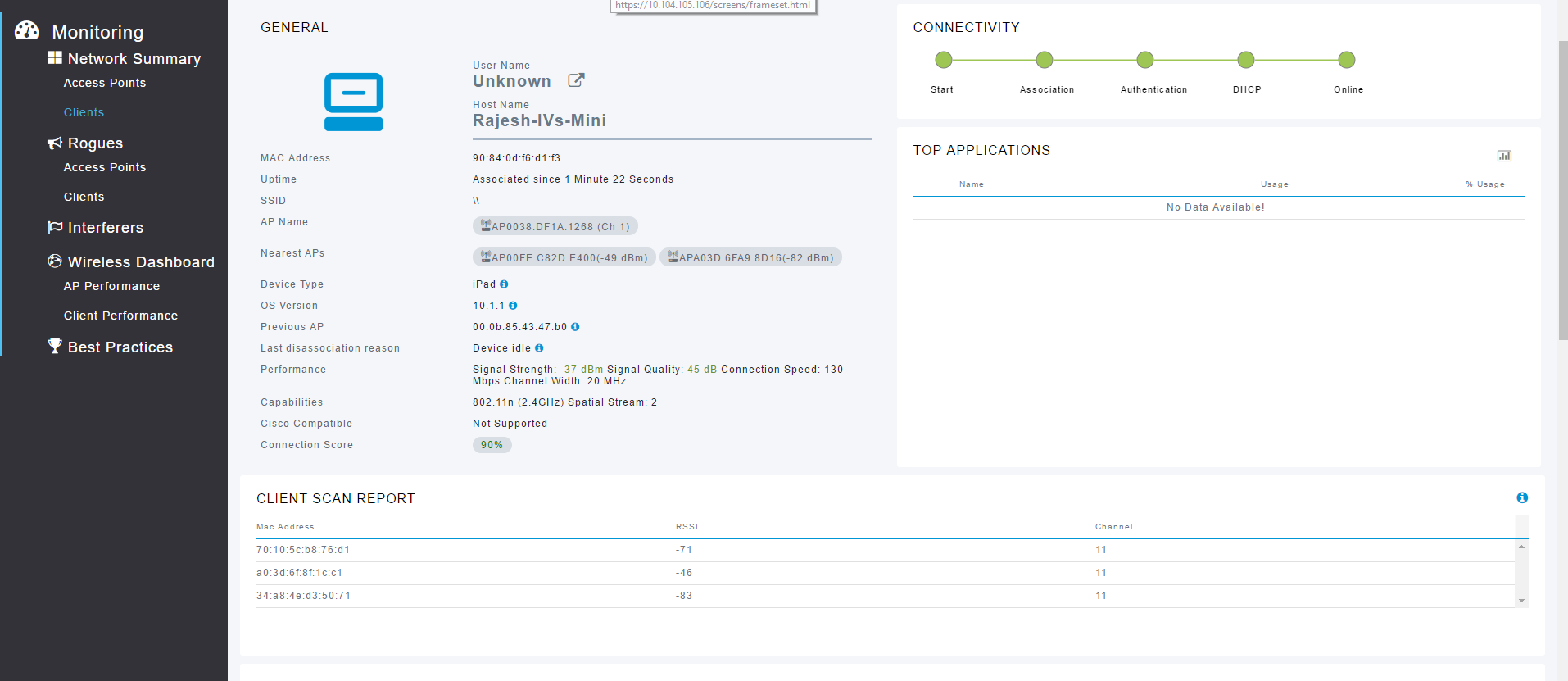
Task: Open the user name external link icon
Action: point(576,80)
